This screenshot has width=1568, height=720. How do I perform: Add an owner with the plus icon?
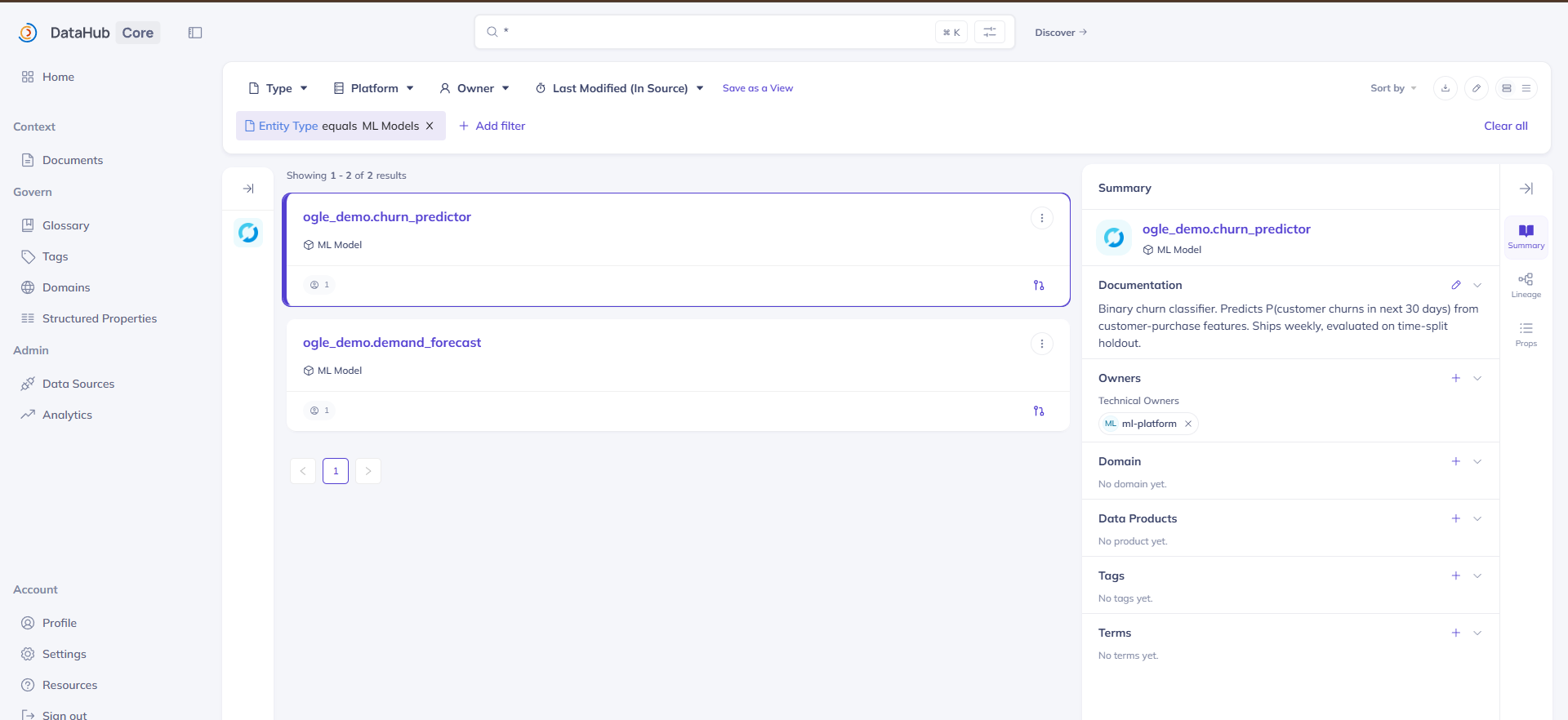tap(1456, 378)
